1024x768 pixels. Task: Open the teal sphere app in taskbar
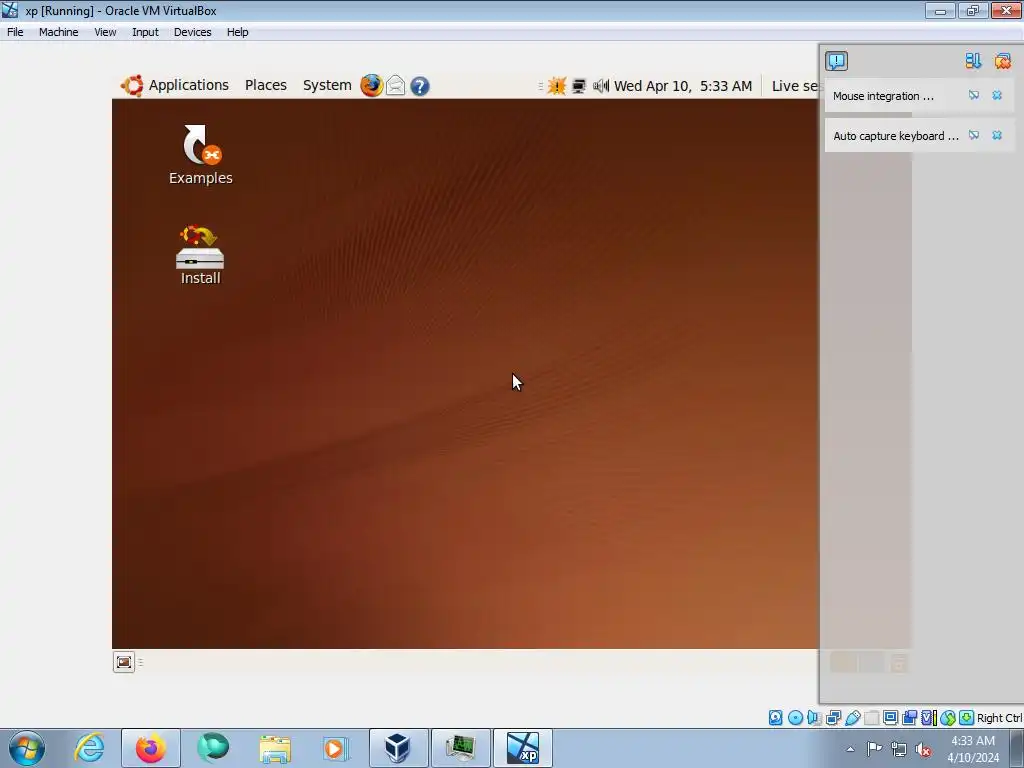click(x=213, y=748)
